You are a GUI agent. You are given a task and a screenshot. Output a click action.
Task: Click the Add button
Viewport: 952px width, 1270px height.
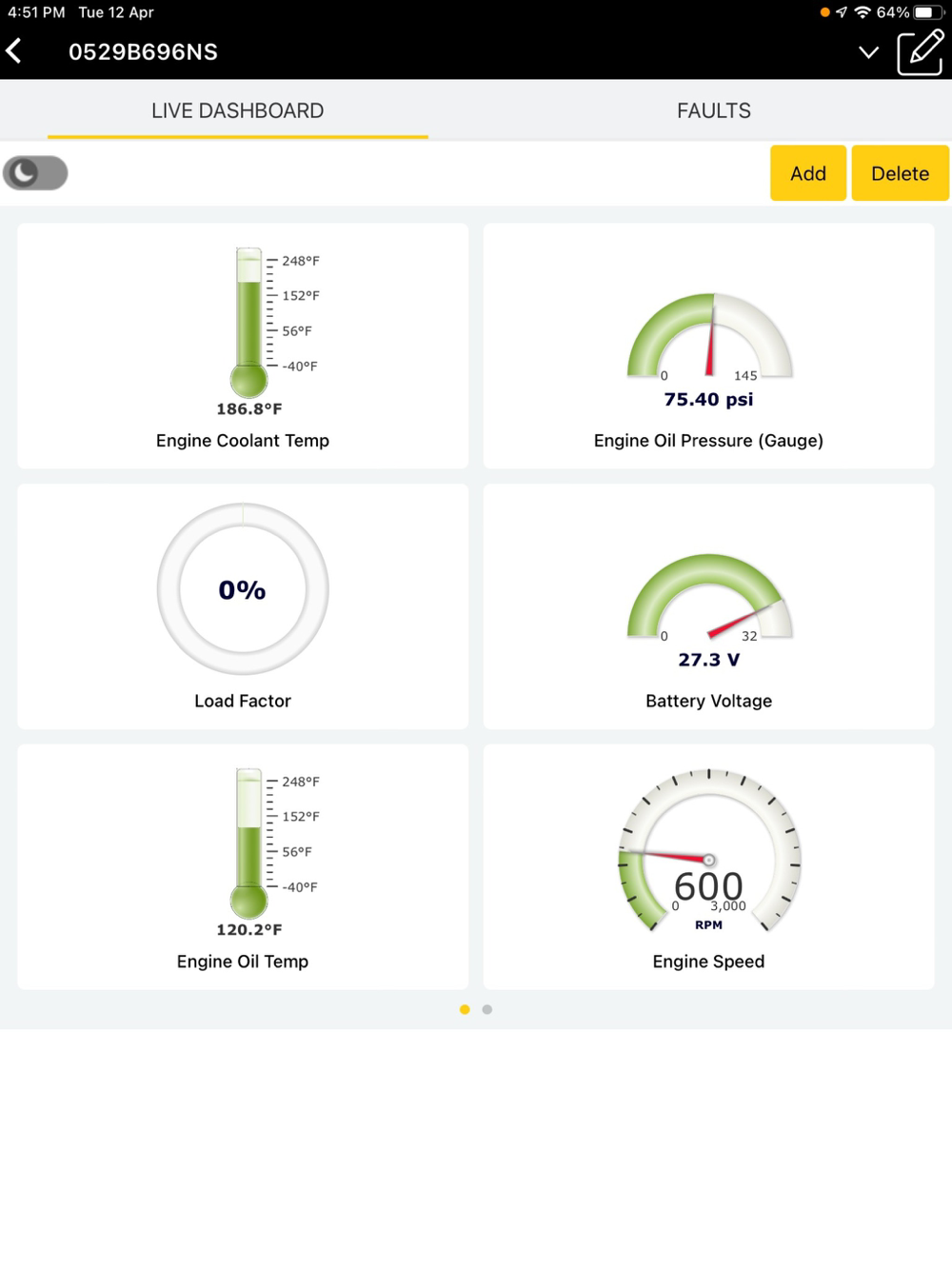click(808, 173)
